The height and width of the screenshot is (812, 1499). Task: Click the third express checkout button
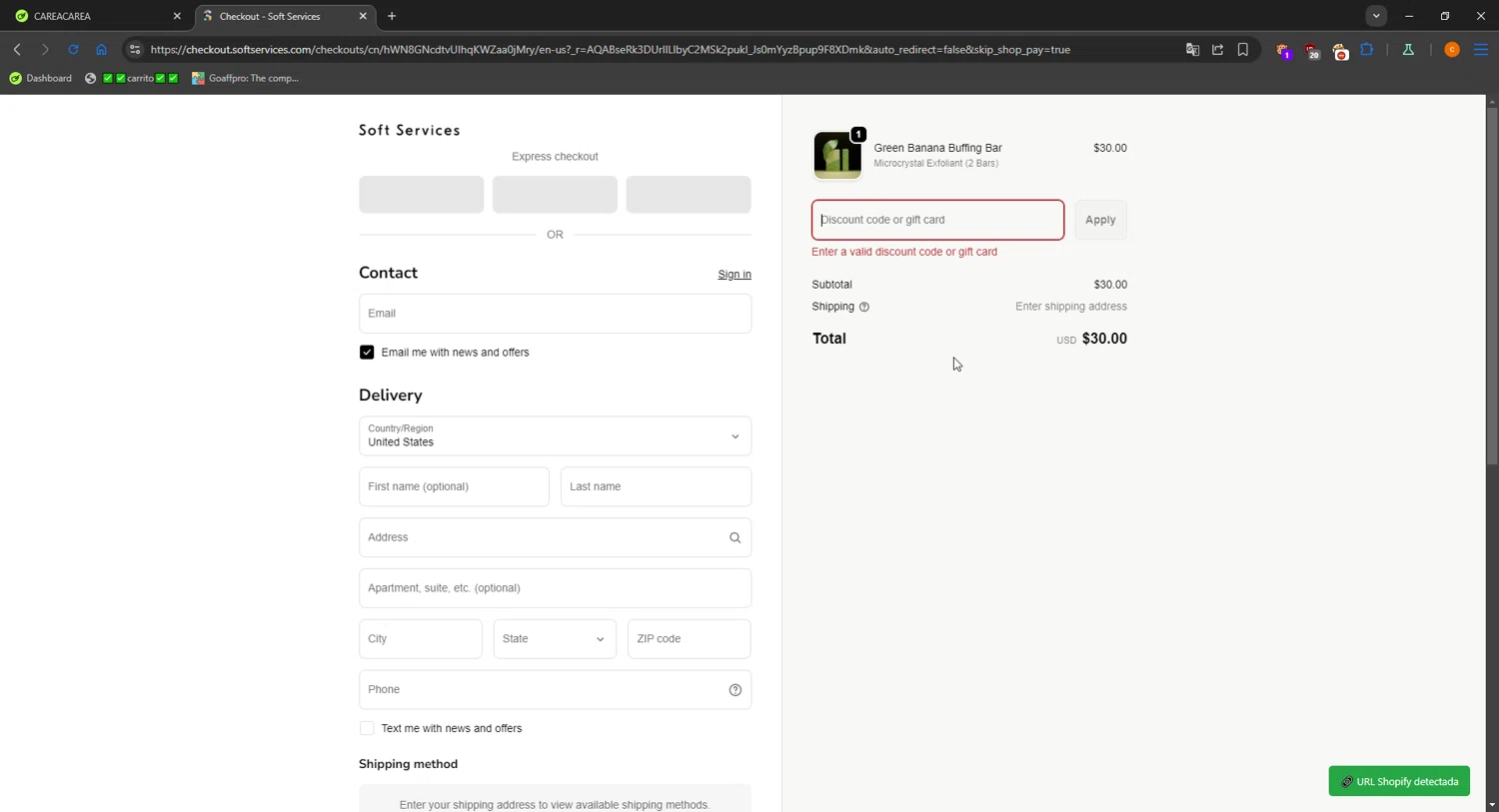point(689,195)
